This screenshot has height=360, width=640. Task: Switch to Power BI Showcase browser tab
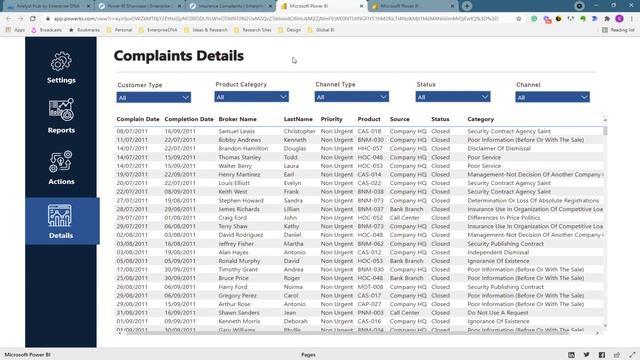point(140,6)
